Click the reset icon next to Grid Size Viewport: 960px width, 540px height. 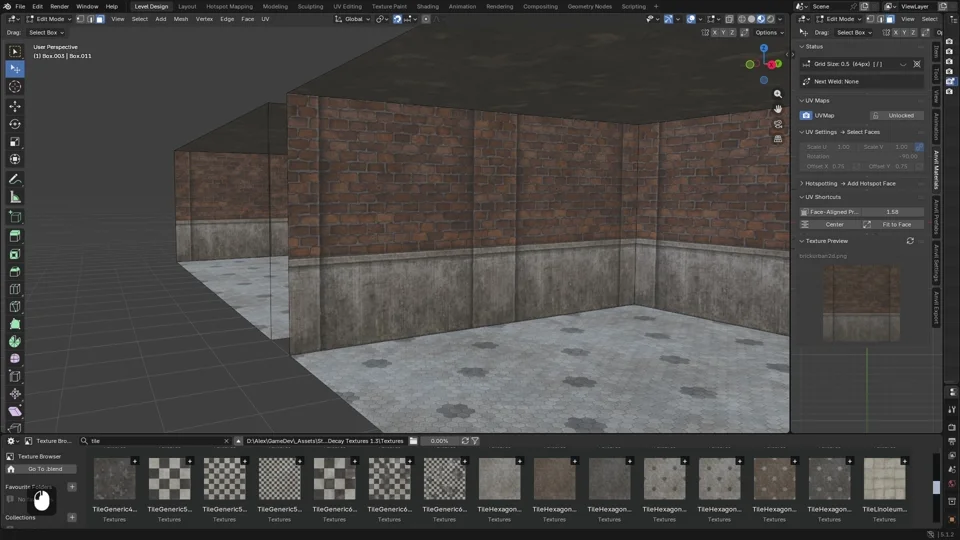pos(917,64)
